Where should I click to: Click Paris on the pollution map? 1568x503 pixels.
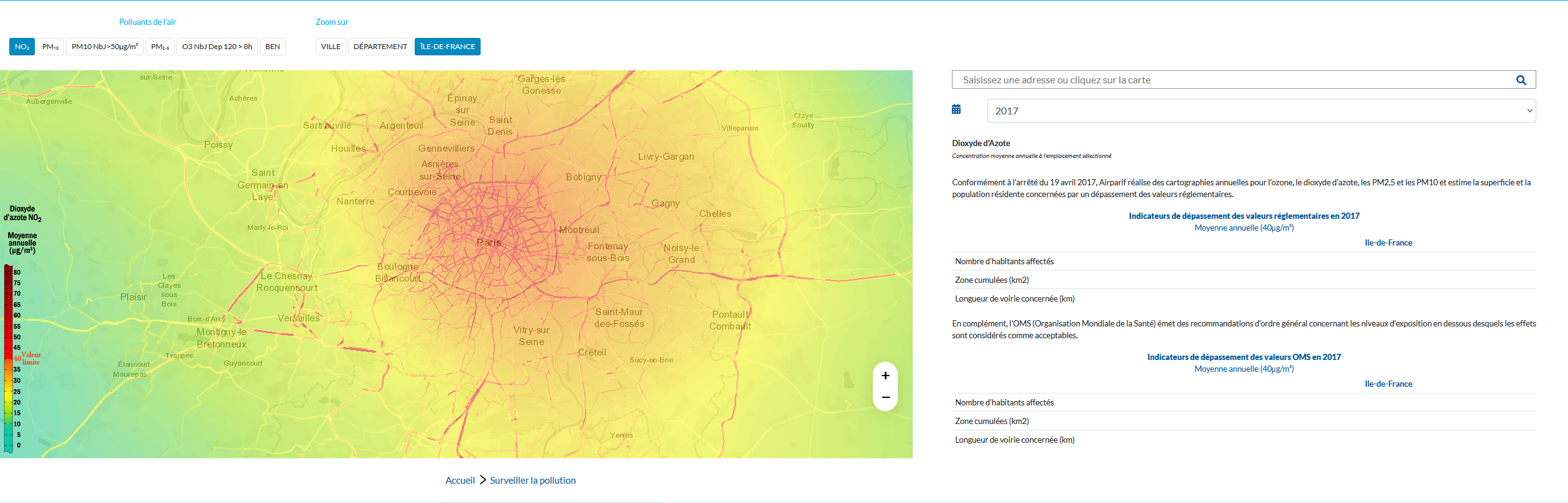click(x=489, y=242)
